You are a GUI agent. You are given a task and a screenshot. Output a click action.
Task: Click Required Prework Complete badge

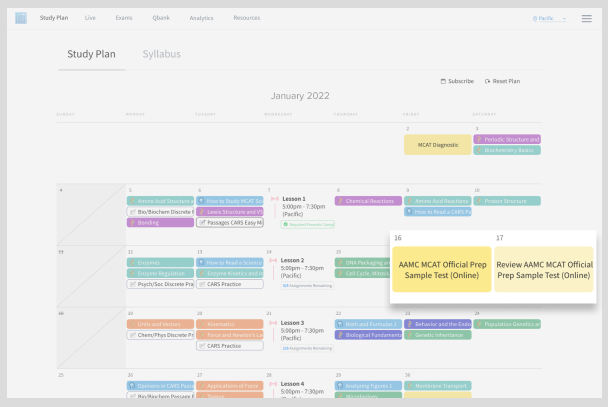point(307,224)
